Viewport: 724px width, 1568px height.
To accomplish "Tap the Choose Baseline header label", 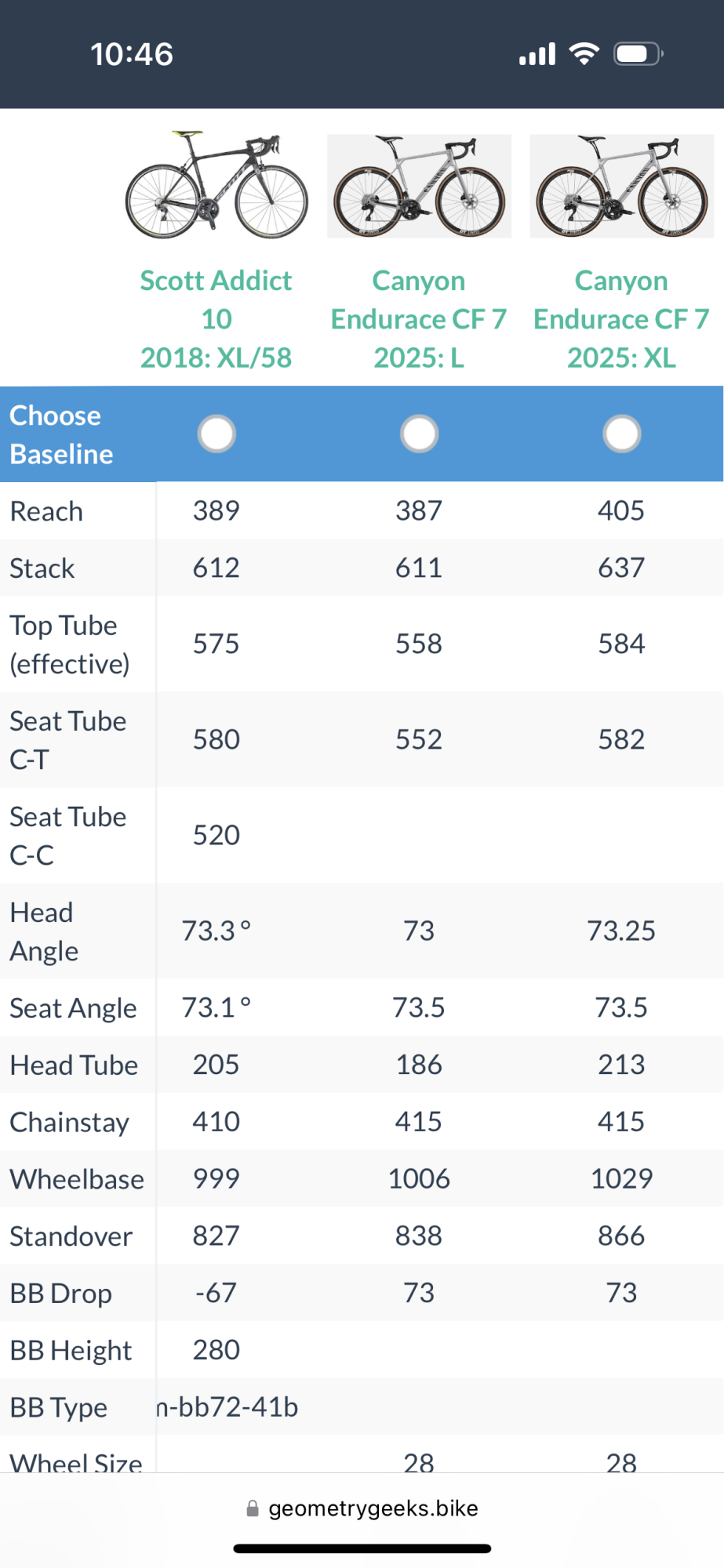I will 61,434.
